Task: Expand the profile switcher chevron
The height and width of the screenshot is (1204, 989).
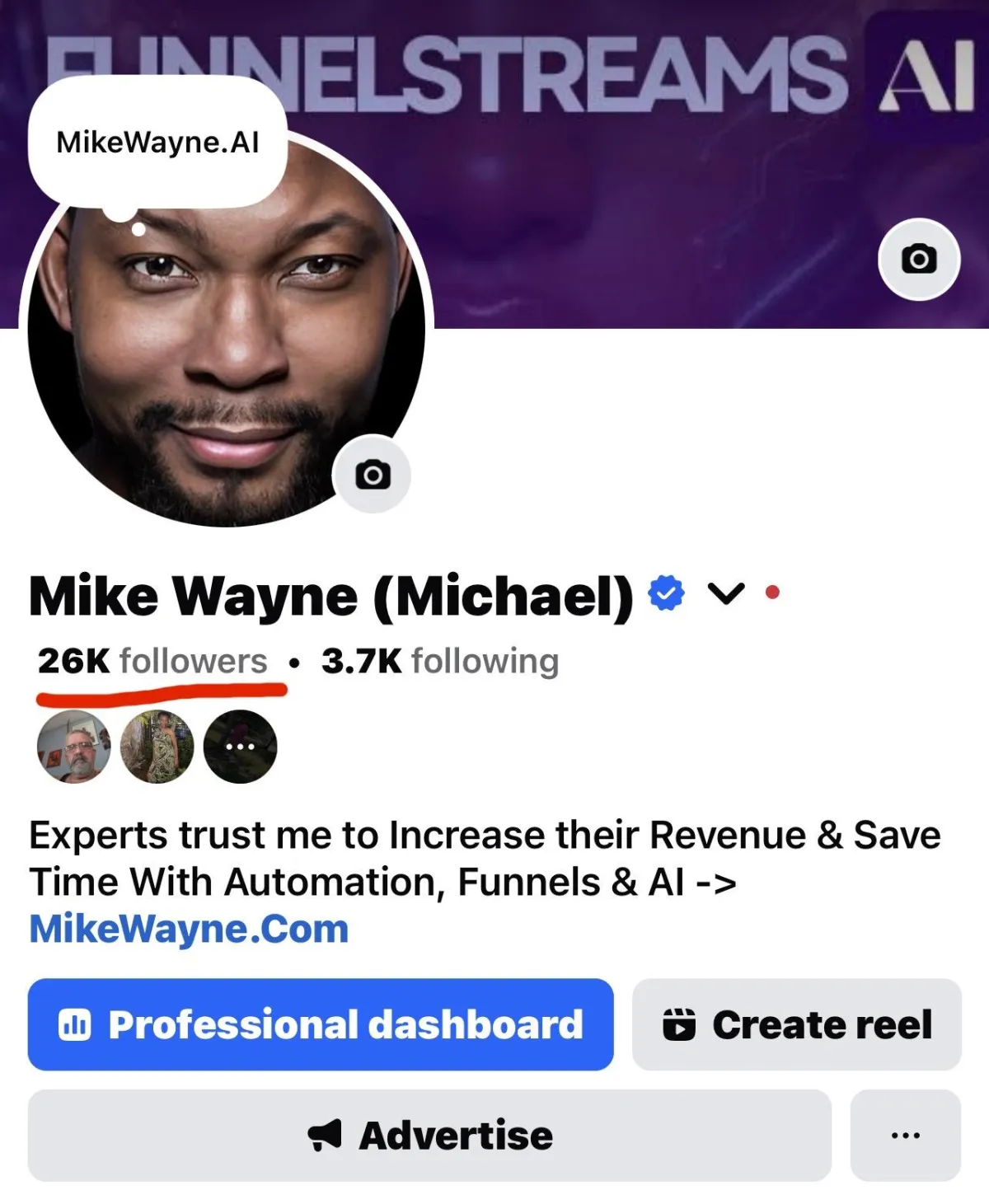Action: [x=726, y=593]
